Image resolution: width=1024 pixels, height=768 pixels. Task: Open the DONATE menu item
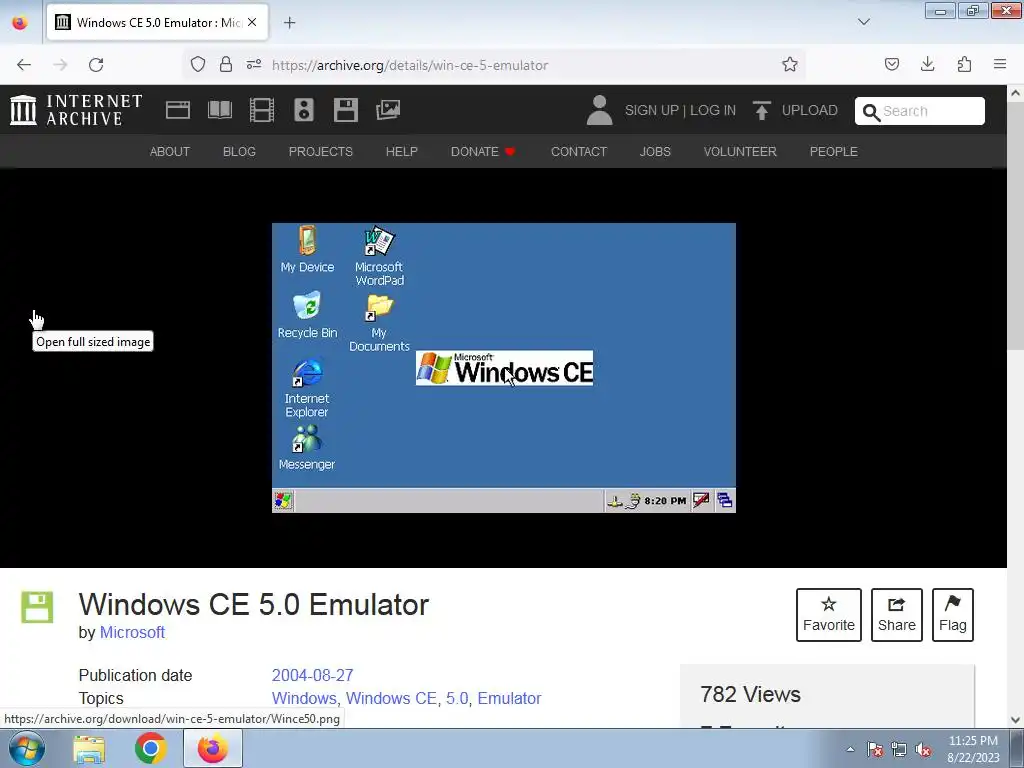[x=483, y=152]
